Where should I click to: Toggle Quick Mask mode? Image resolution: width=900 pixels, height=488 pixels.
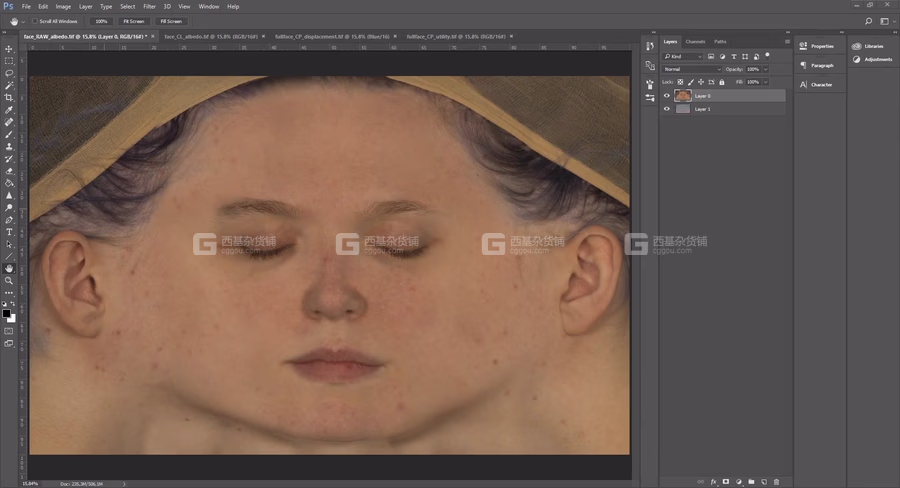pos(9,331)
